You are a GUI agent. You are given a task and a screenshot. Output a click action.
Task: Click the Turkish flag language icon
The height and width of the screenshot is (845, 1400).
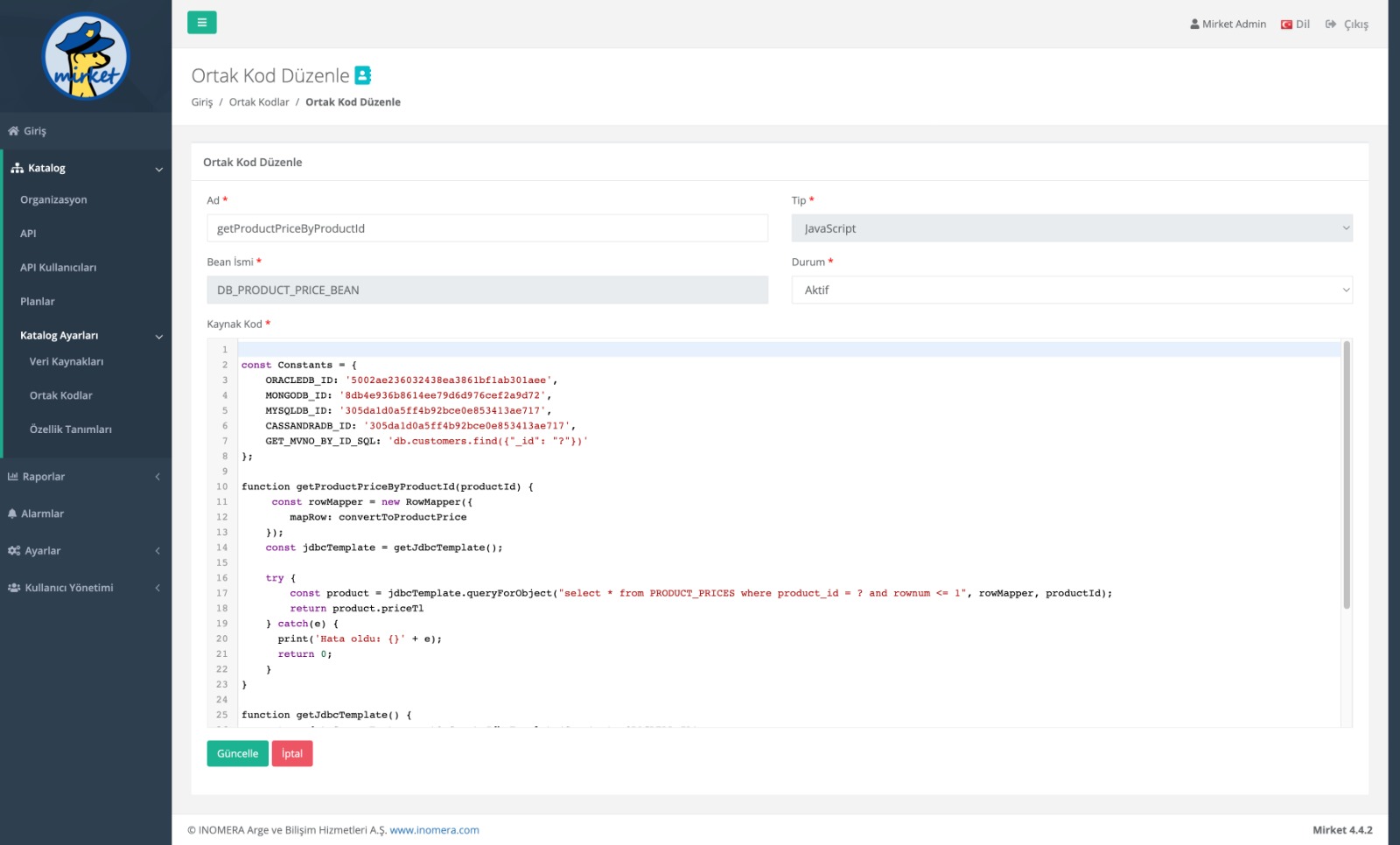point(1286,24)
